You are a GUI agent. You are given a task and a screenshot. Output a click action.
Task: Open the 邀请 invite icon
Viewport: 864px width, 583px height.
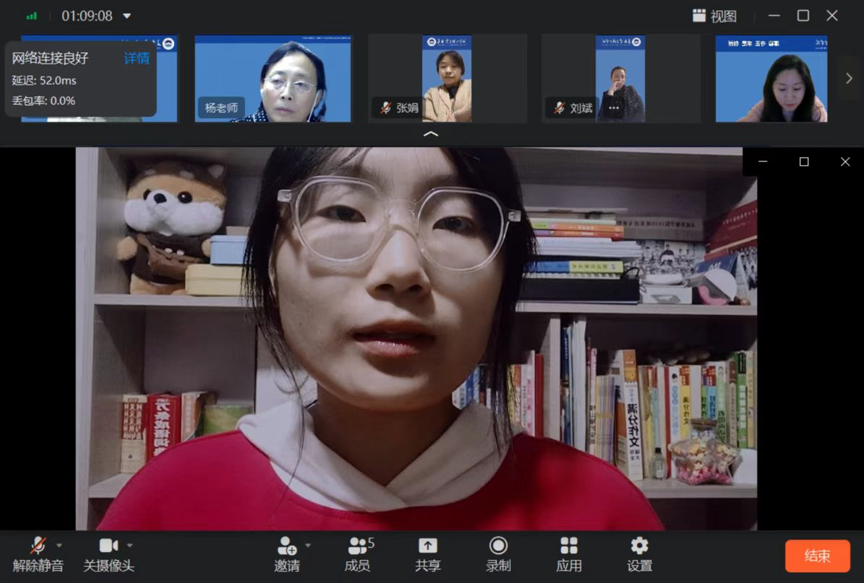pyautogui.click(x=287, y=546)
